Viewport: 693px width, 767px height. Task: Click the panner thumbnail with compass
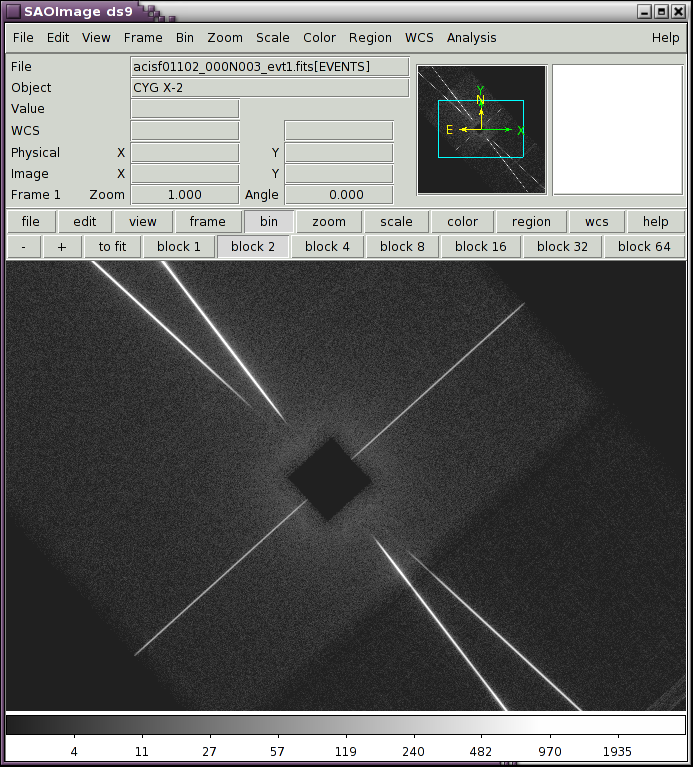point(481,130)
